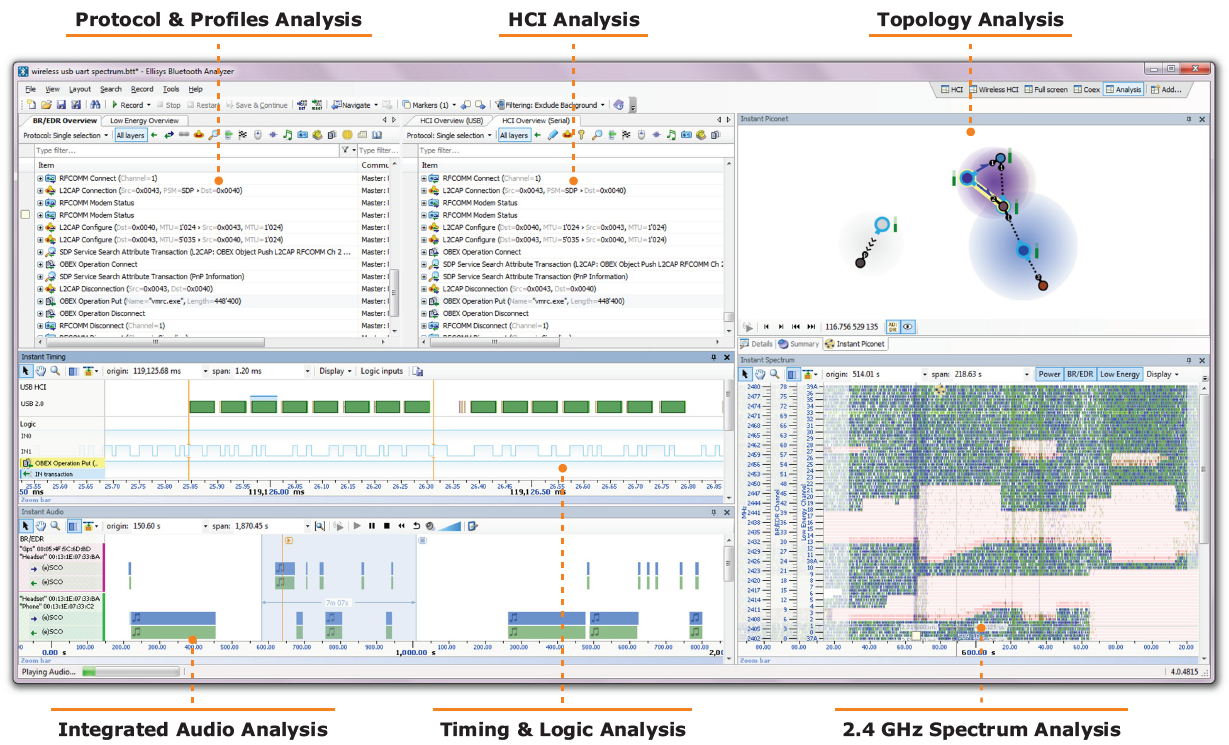Adjust the audio volume slider in Instant Audio
Viewport: 1229px width, 745px height.
tap(449, 526)
